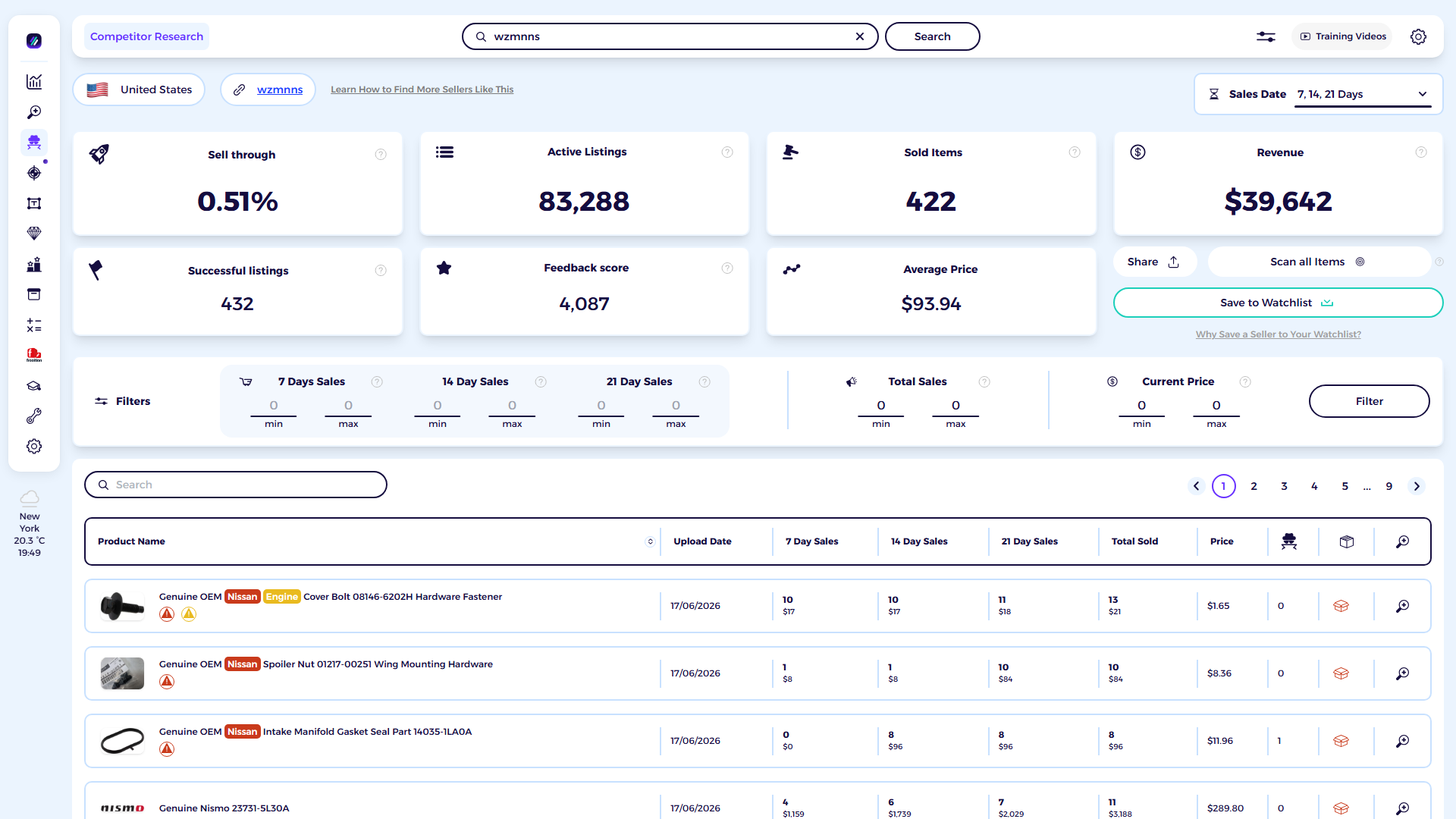Go to page 2 of results
The width and height of the screenshot is (1456, 819).
pos(1254,486)
